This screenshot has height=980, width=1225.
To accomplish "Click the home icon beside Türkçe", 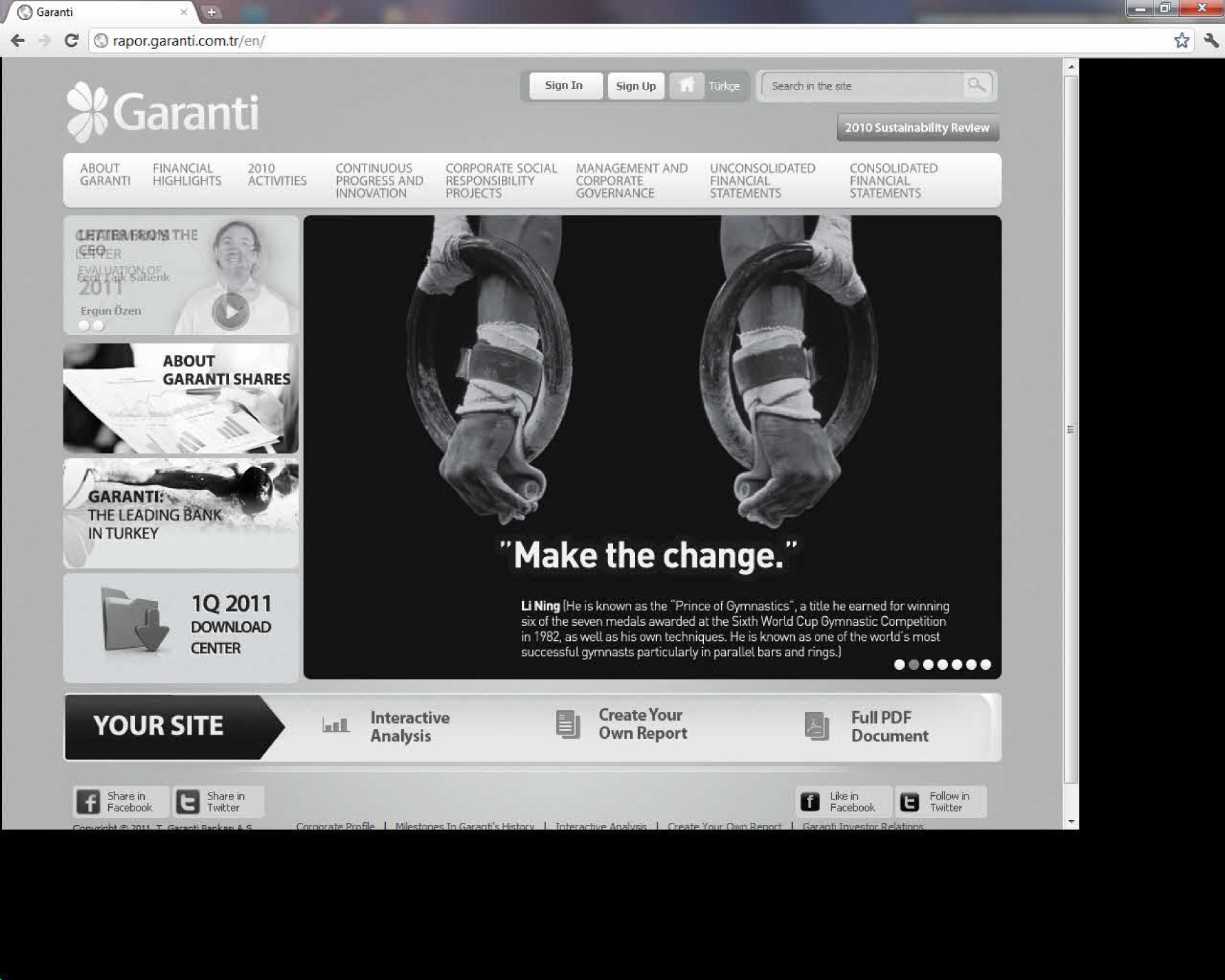I will tap(686, 85).
